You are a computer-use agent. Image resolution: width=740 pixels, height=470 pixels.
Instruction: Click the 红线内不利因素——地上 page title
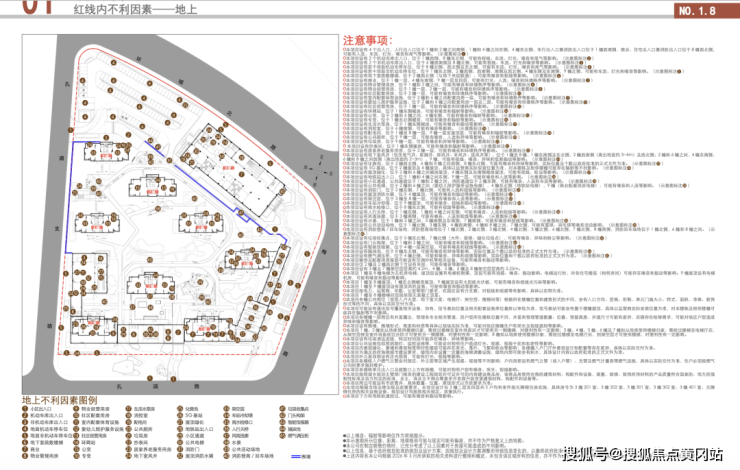[135, 9]
